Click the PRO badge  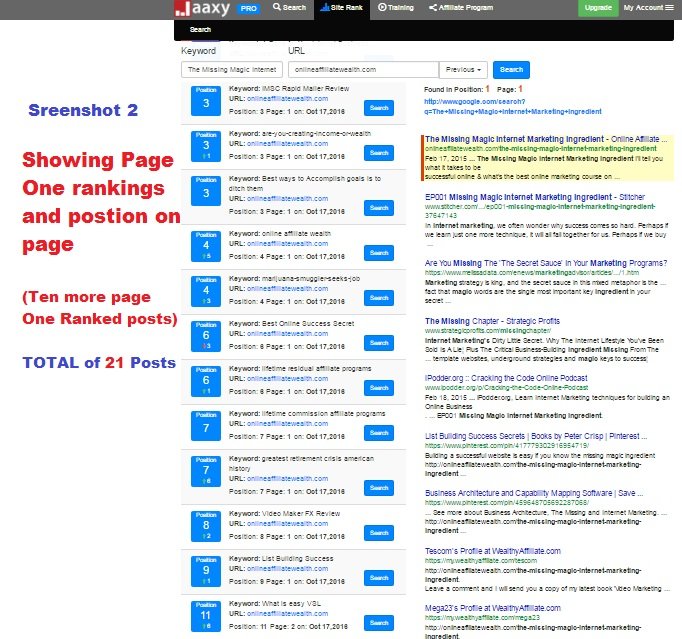point(248,8)
